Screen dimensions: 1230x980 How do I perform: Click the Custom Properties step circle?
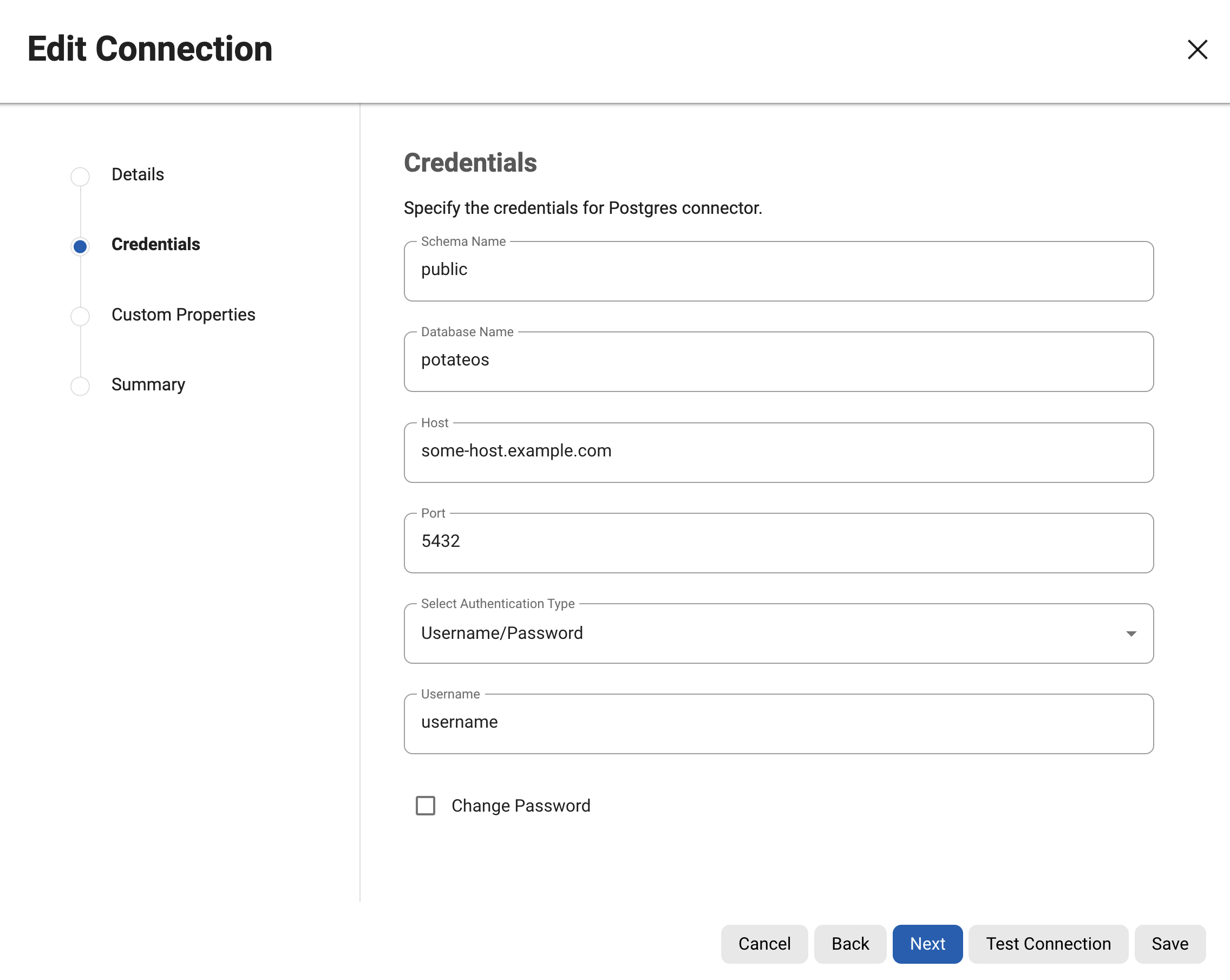[80, 316]
